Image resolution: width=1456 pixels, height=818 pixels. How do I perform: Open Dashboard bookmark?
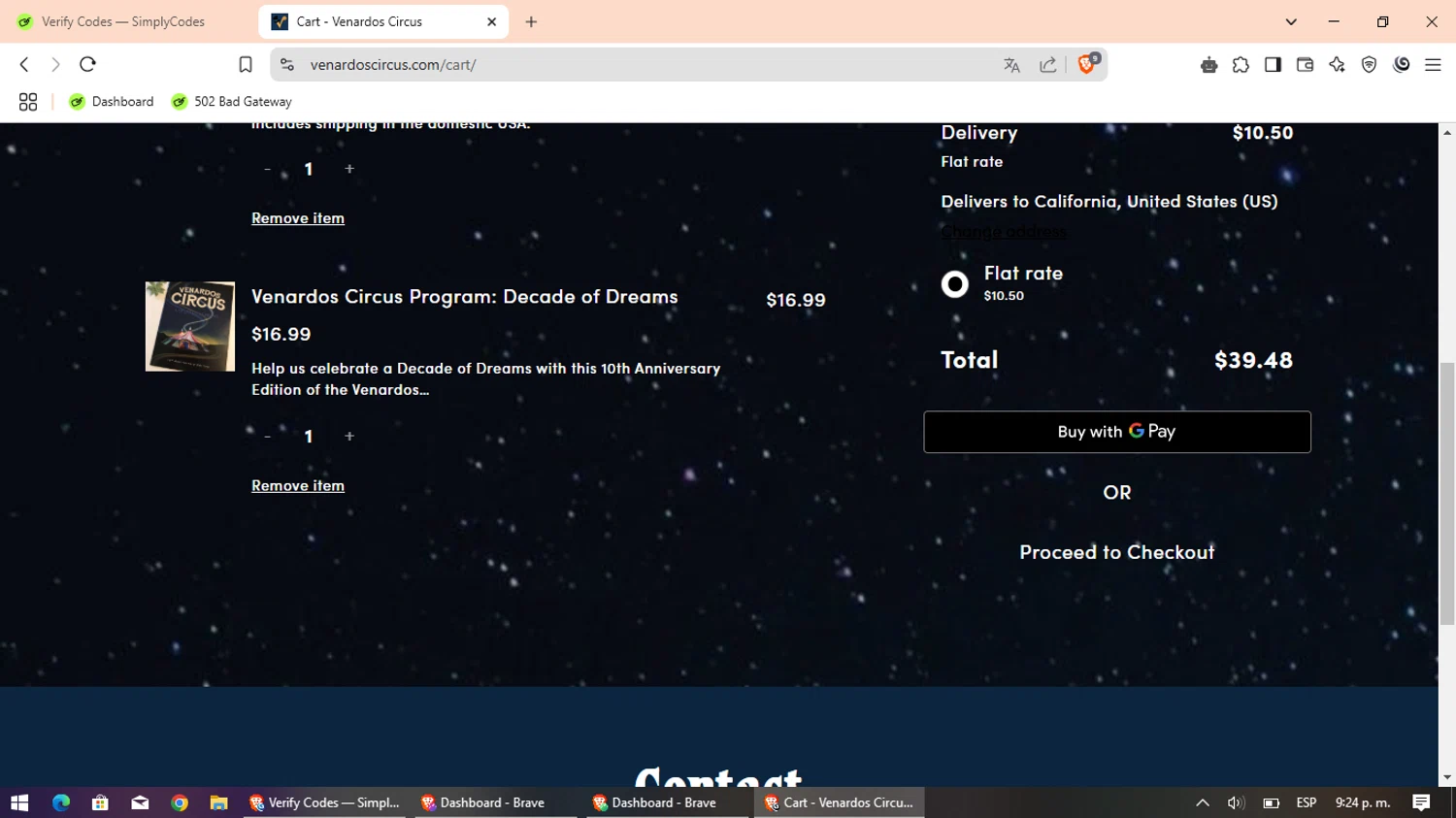pyautogui.click(x=112, y=102)
